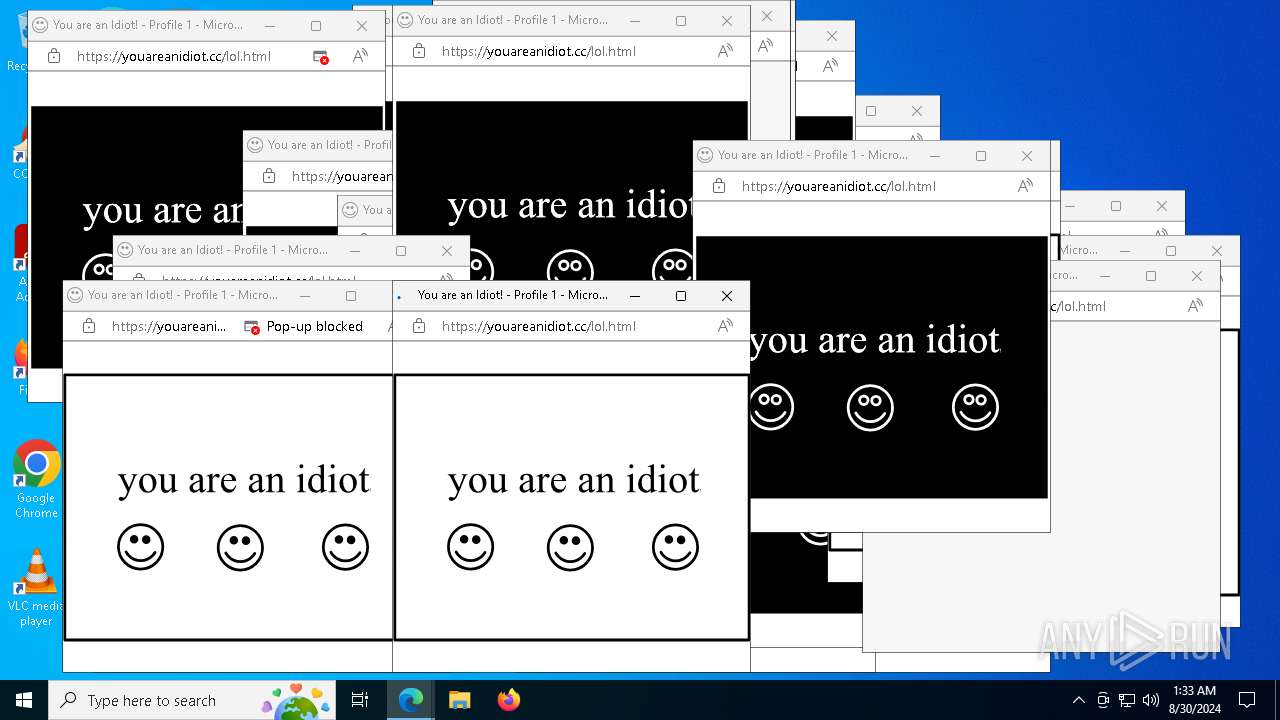This screenshot has height=720, width=1280.
Task: Click URL field in the front bottom-middle window
Action: [539, 326]
